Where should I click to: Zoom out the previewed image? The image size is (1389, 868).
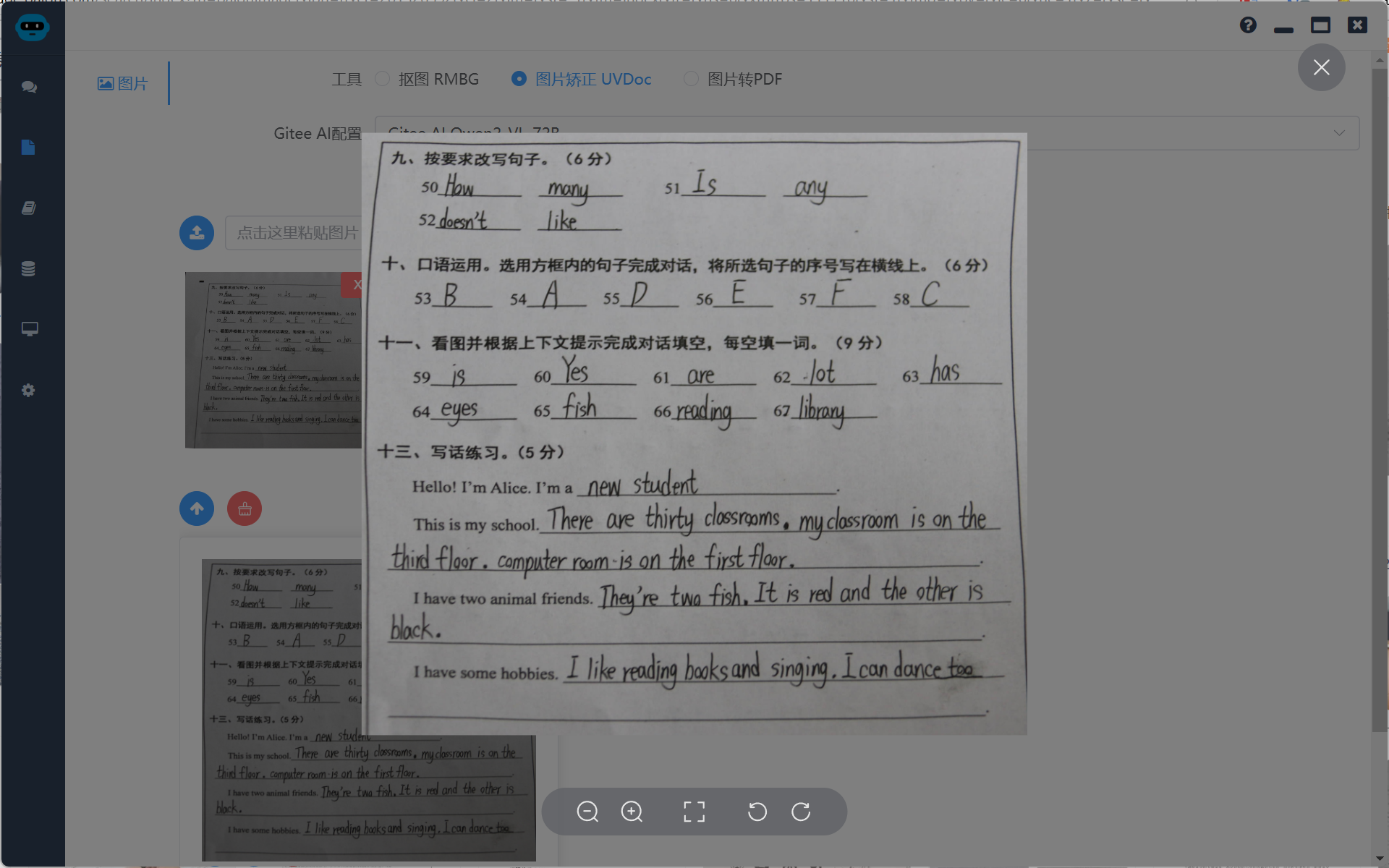[587, 812]
